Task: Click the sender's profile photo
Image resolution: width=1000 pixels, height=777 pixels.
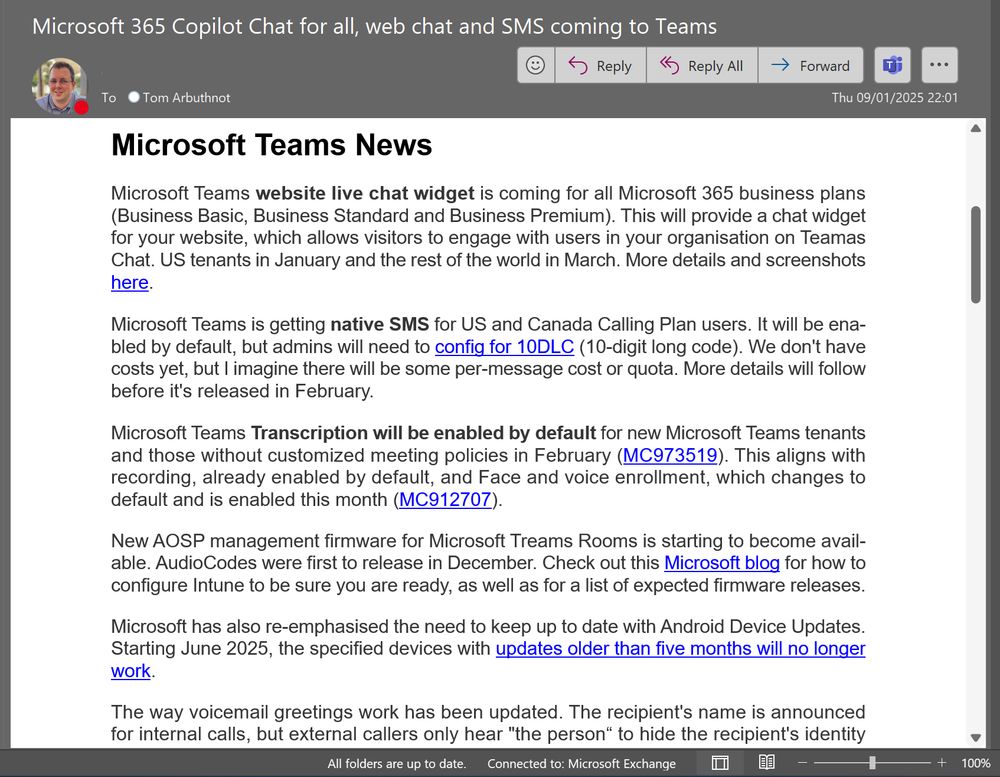Action: tap(59, 86)
